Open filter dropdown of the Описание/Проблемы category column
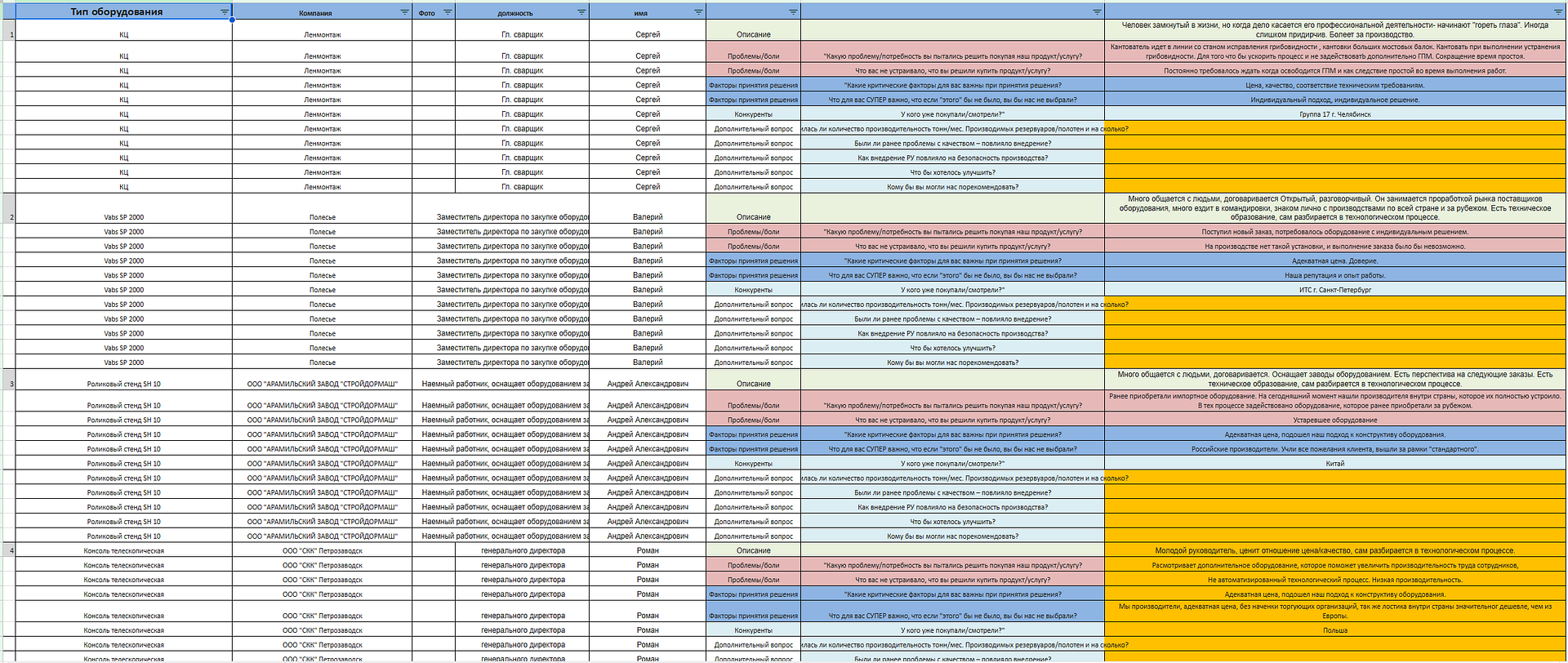 pyautogui.click(x=793, y=12)
